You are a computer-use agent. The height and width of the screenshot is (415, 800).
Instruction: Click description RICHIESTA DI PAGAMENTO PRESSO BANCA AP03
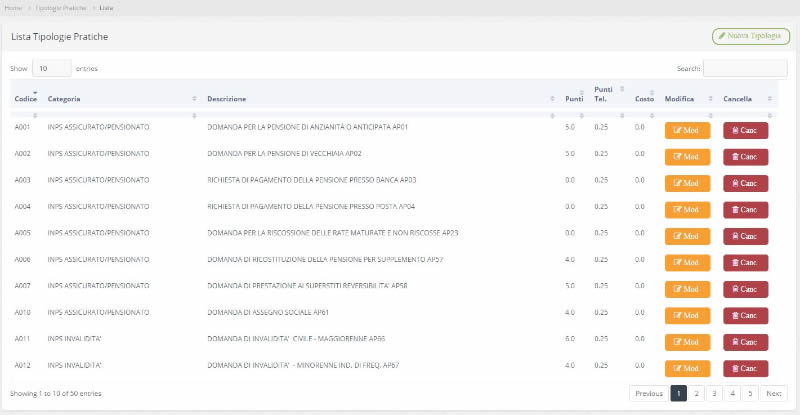(312, 180)
